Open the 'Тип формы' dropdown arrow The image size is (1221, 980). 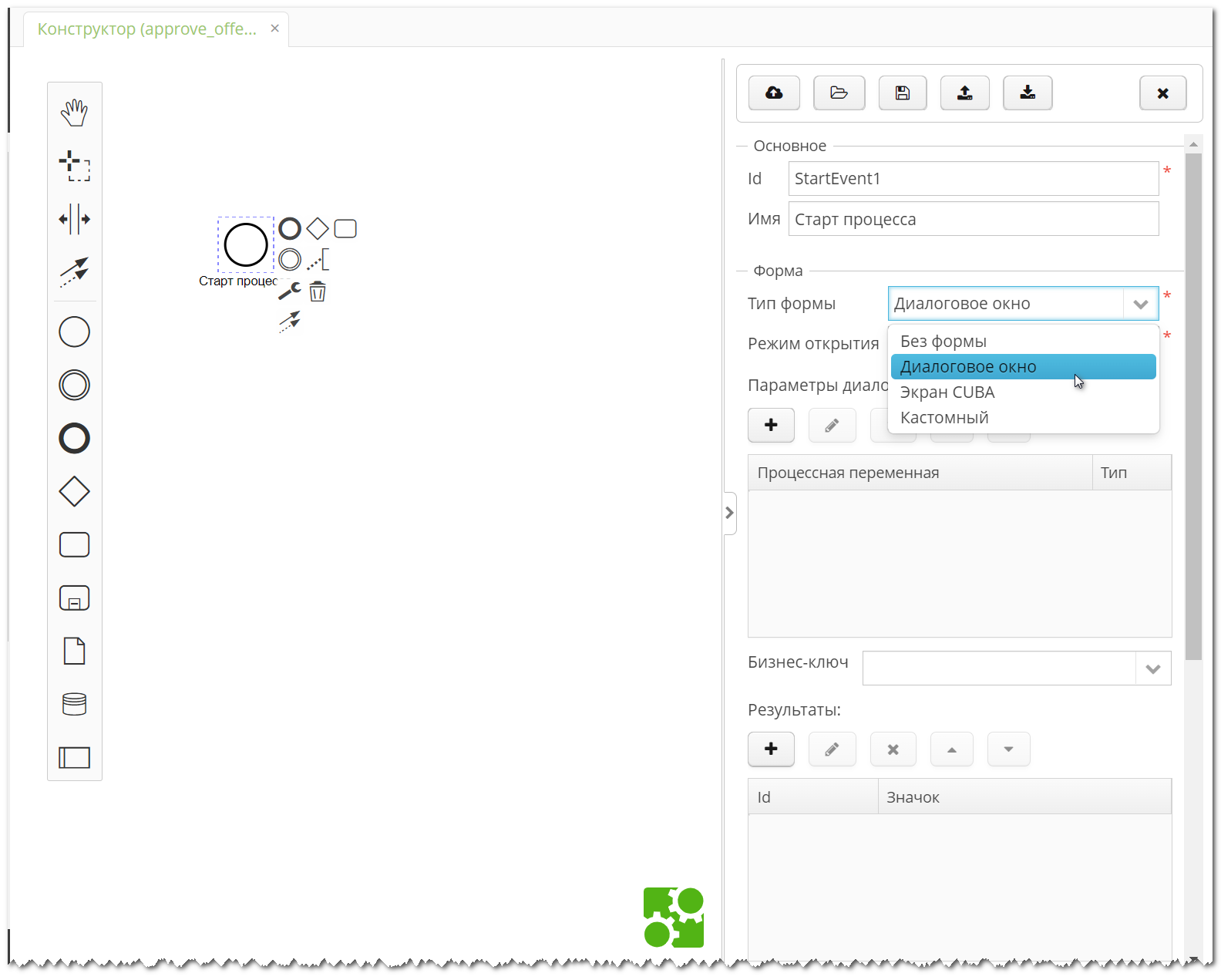1141,304
